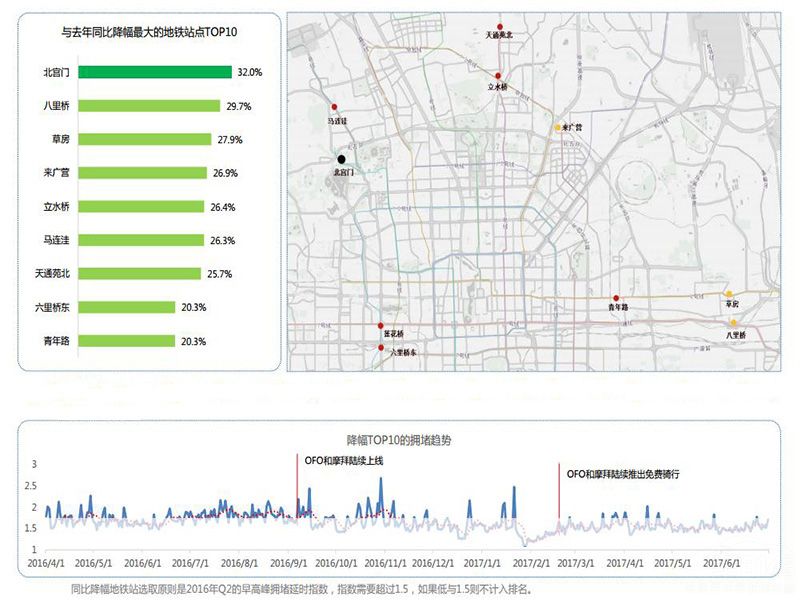Viewport: 800px width, 600px height.
Task: Click the 2016/11/1 date on the x-axis
Action: [385, 564]
